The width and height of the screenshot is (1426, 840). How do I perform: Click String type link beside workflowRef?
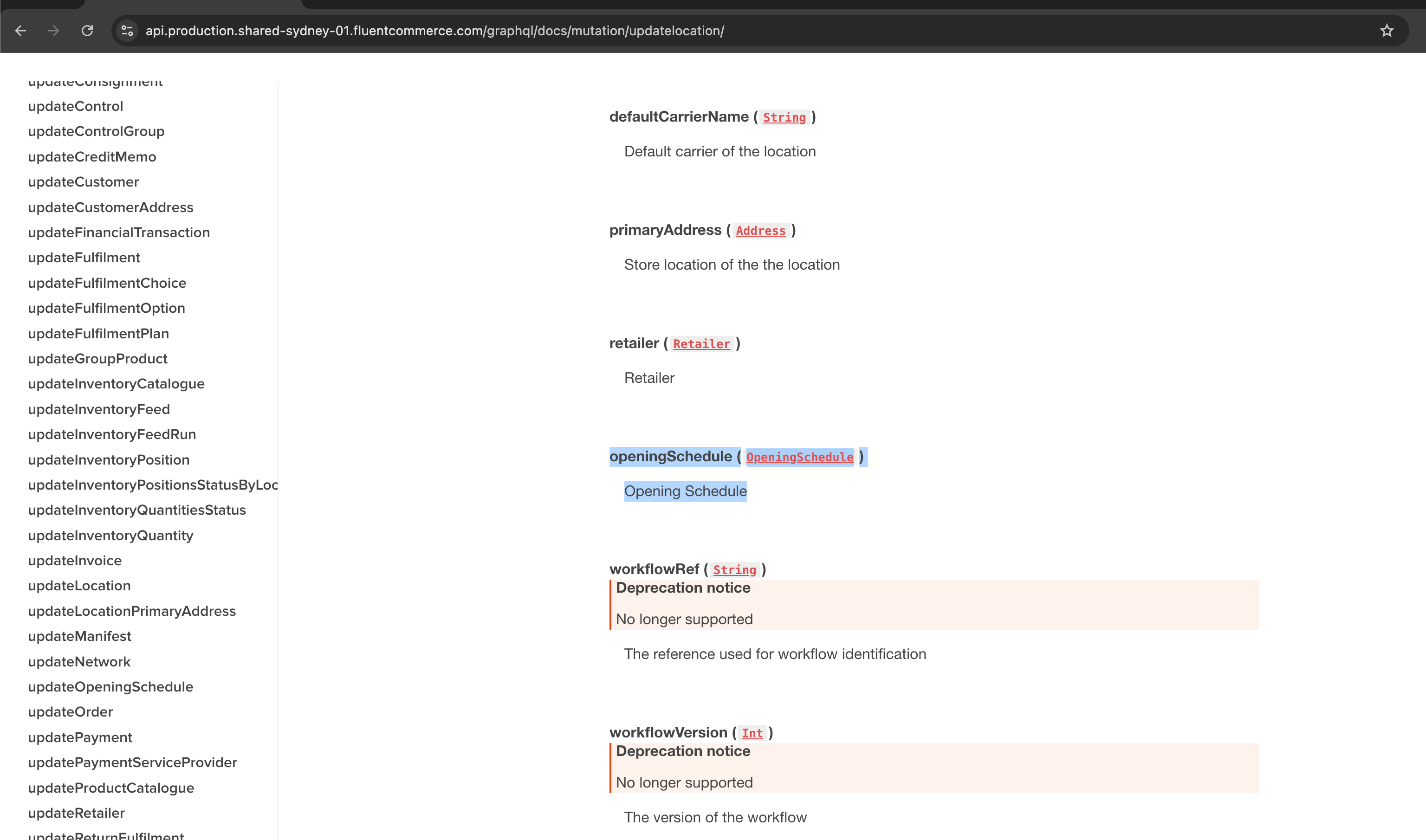(x=734, y=569)
